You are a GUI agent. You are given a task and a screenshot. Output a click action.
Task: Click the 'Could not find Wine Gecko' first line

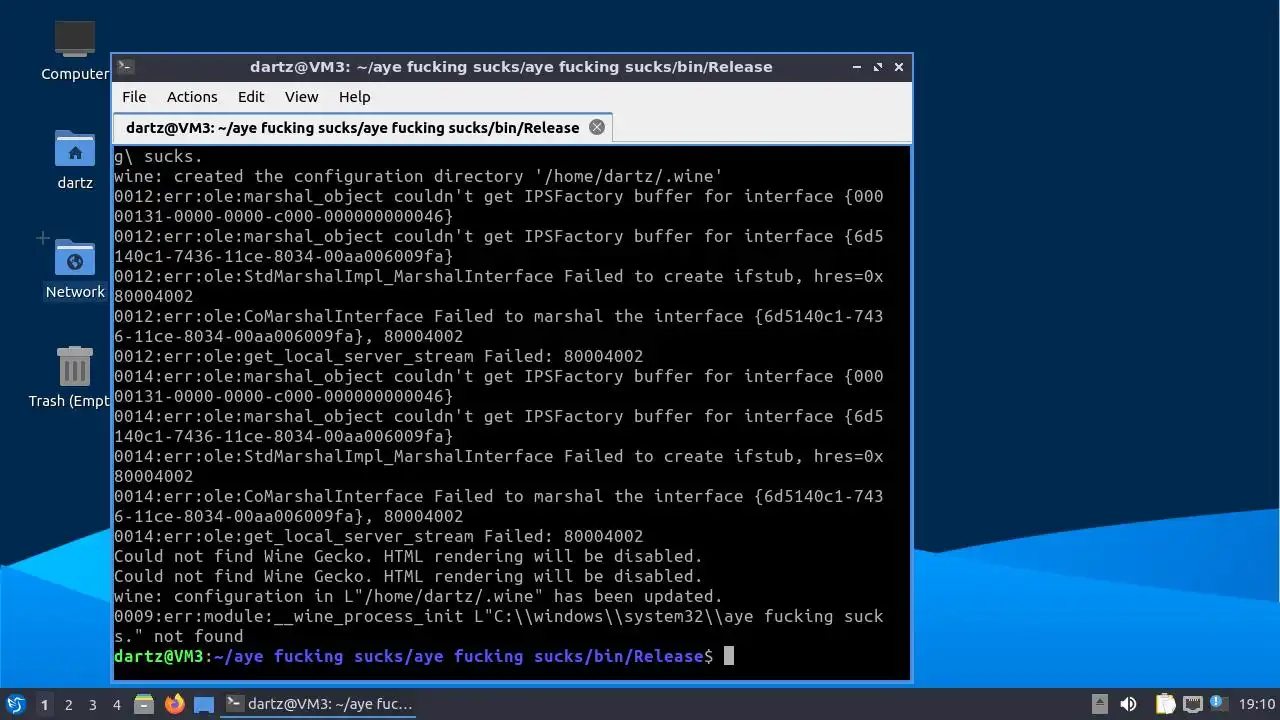(x=409, y=556)
